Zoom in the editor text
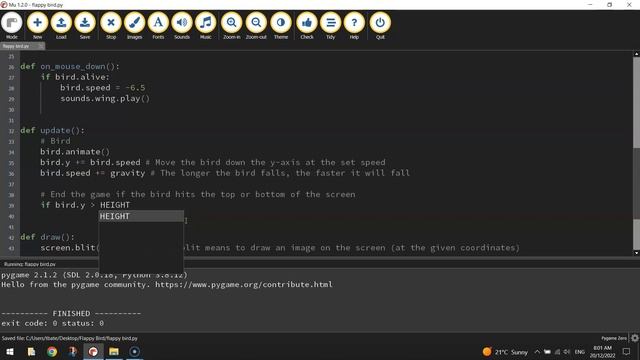Viewport: 640px width, 360px height. (231, 26)
